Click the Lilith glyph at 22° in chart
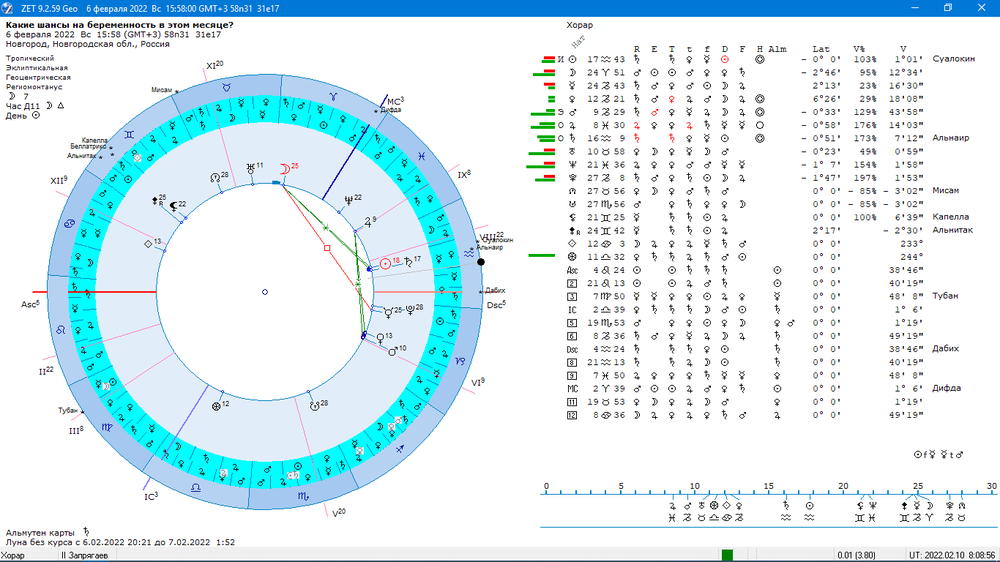The image size is (1000, 562). (x=173, y=205)
